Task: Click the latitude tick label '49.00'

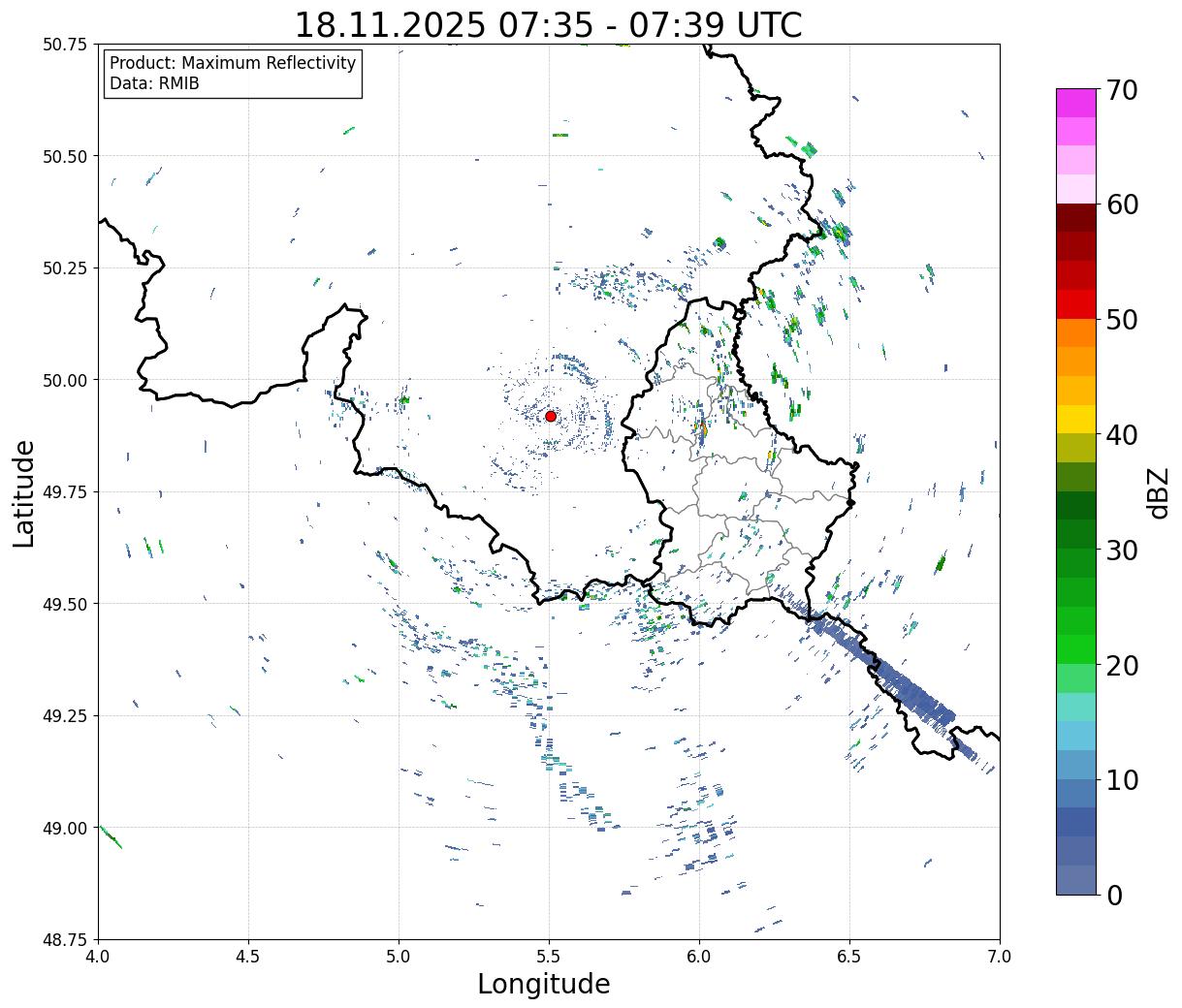Action: point(65,828)
